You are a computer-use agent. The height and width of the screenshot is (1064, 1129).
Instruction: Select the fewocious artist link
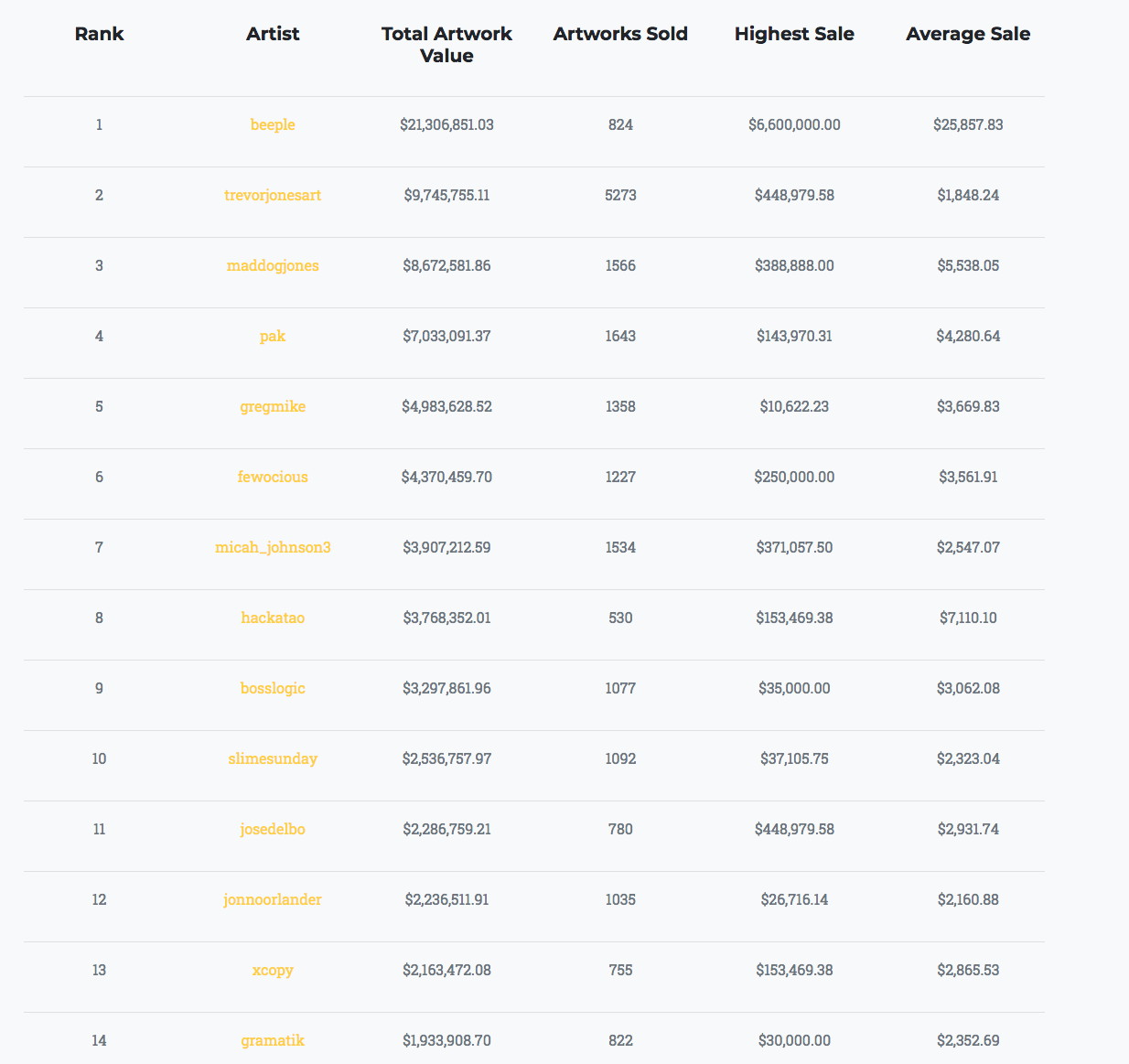point(273,477)
